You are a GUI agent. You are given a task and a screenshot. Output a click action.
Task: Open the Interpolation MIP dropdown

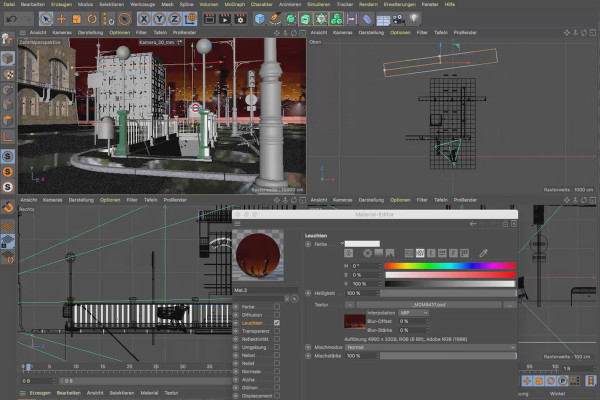413,313
